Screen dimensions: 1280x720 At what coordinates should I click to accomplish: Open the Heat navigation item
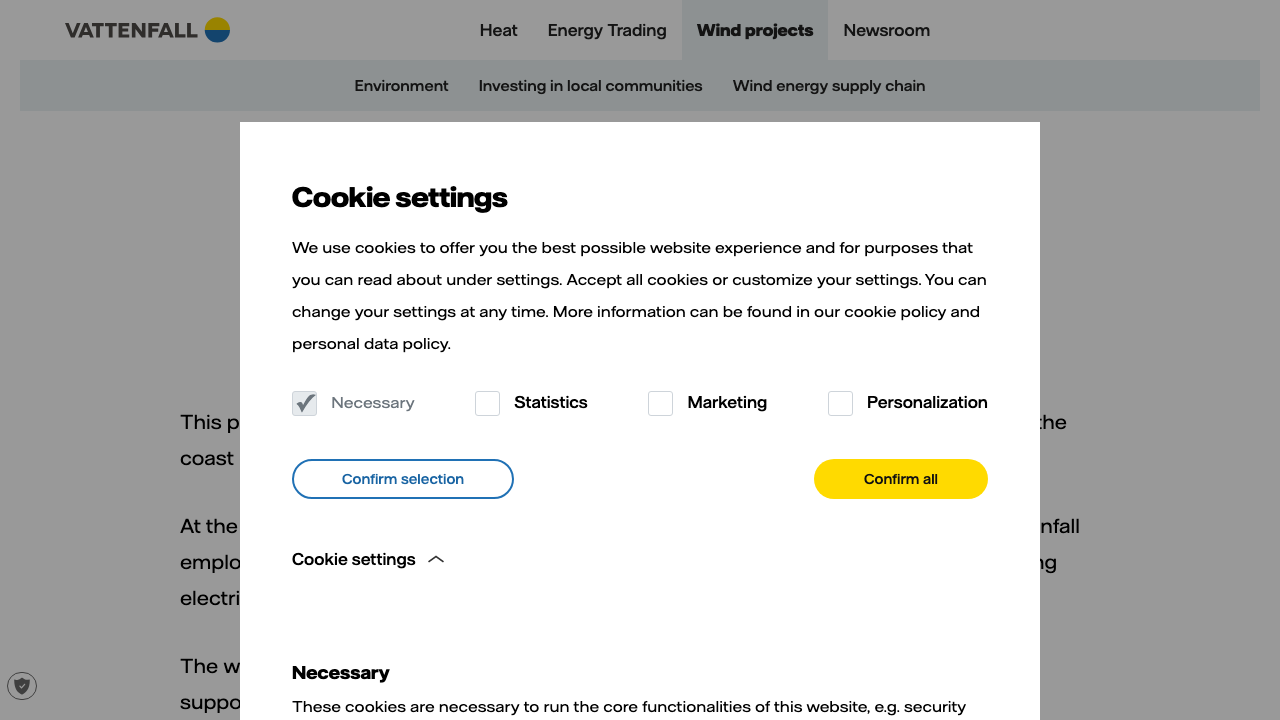(498, 30)
